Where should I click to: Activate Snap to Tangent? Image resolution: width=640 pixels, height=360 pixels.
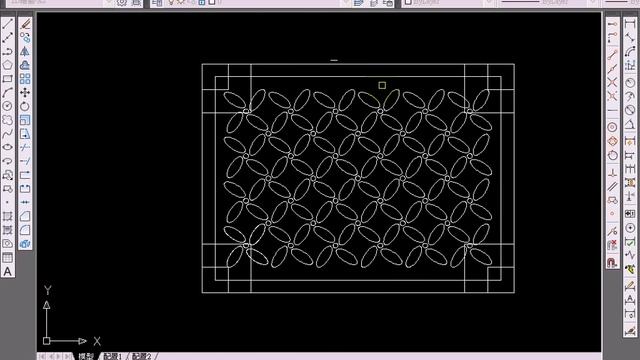[x=612, y=155]
